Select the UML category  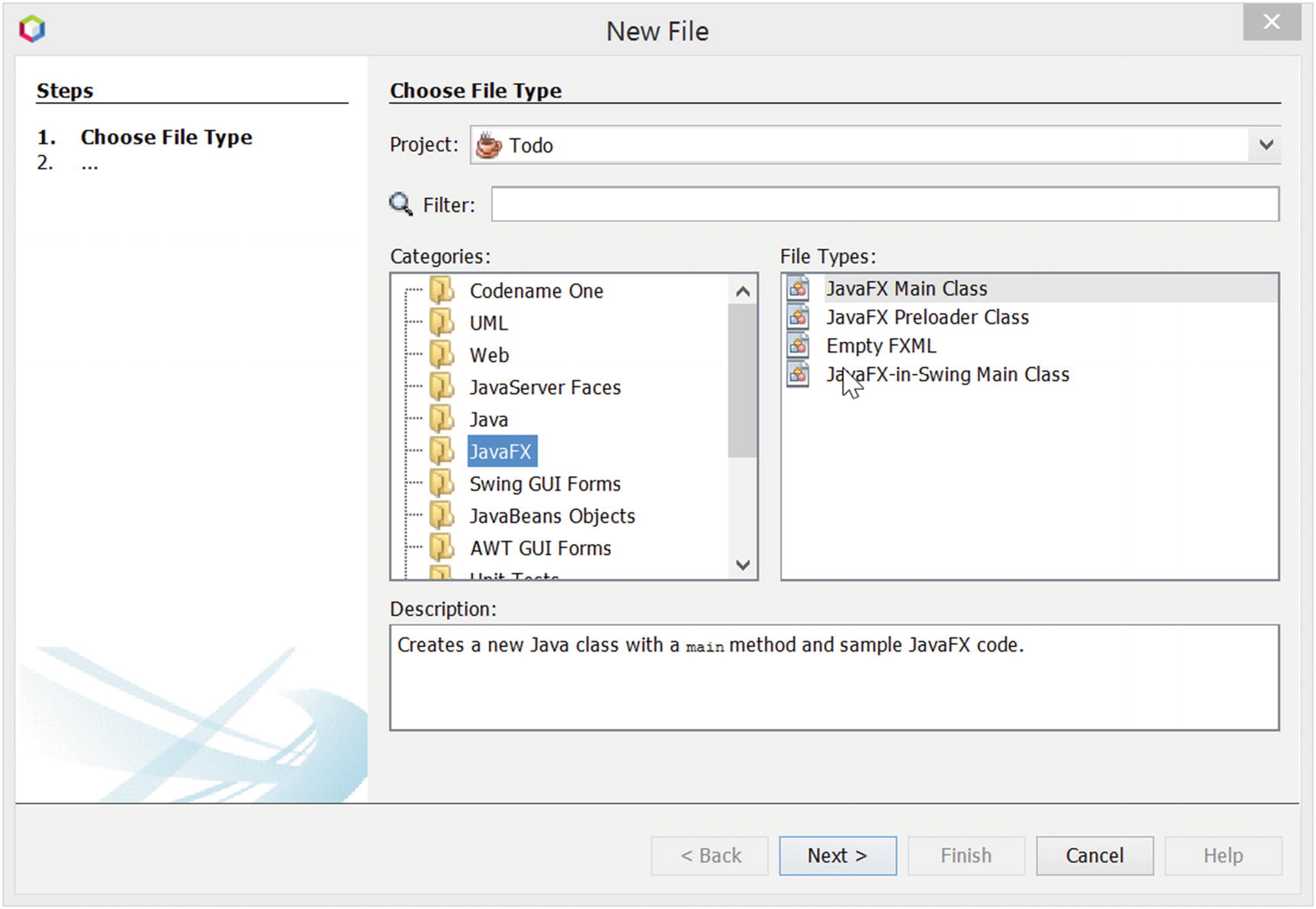point(488,323)
